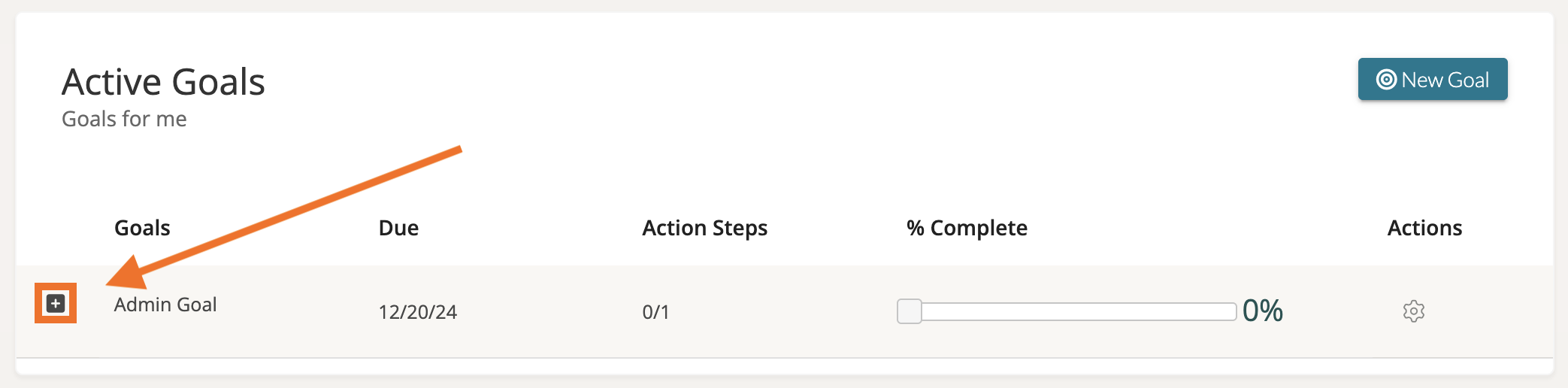Click the Goals for me subtitle

click(124, 119)
